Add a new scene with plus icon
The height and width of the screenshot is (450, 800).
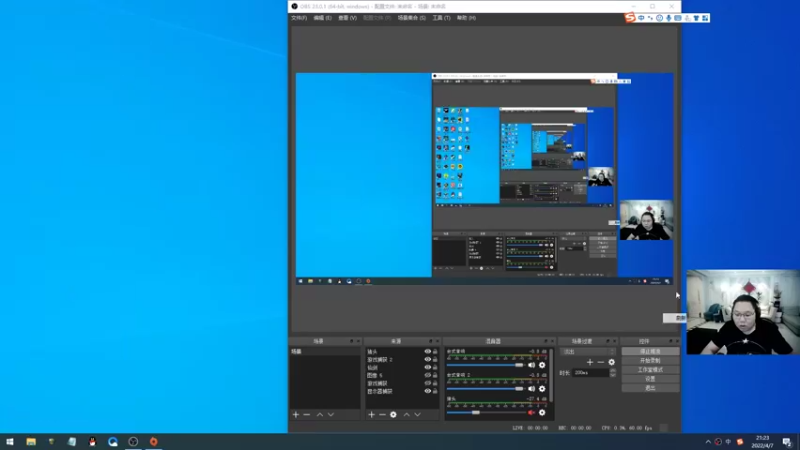(296, 415)
